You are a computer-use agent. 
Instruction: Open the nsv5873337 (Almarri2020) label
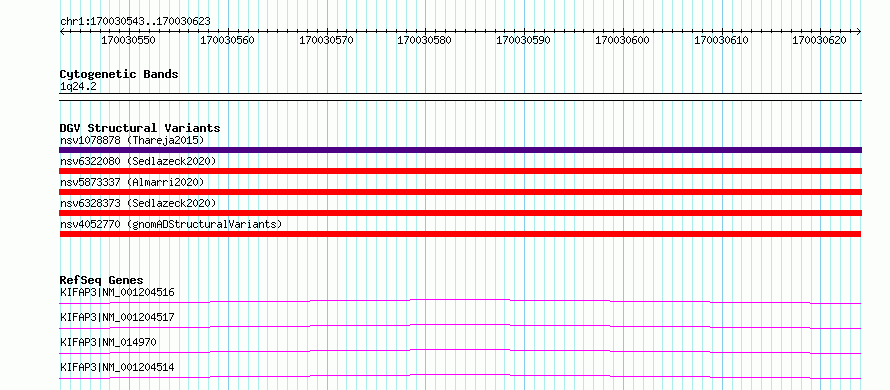click(132, 182)
